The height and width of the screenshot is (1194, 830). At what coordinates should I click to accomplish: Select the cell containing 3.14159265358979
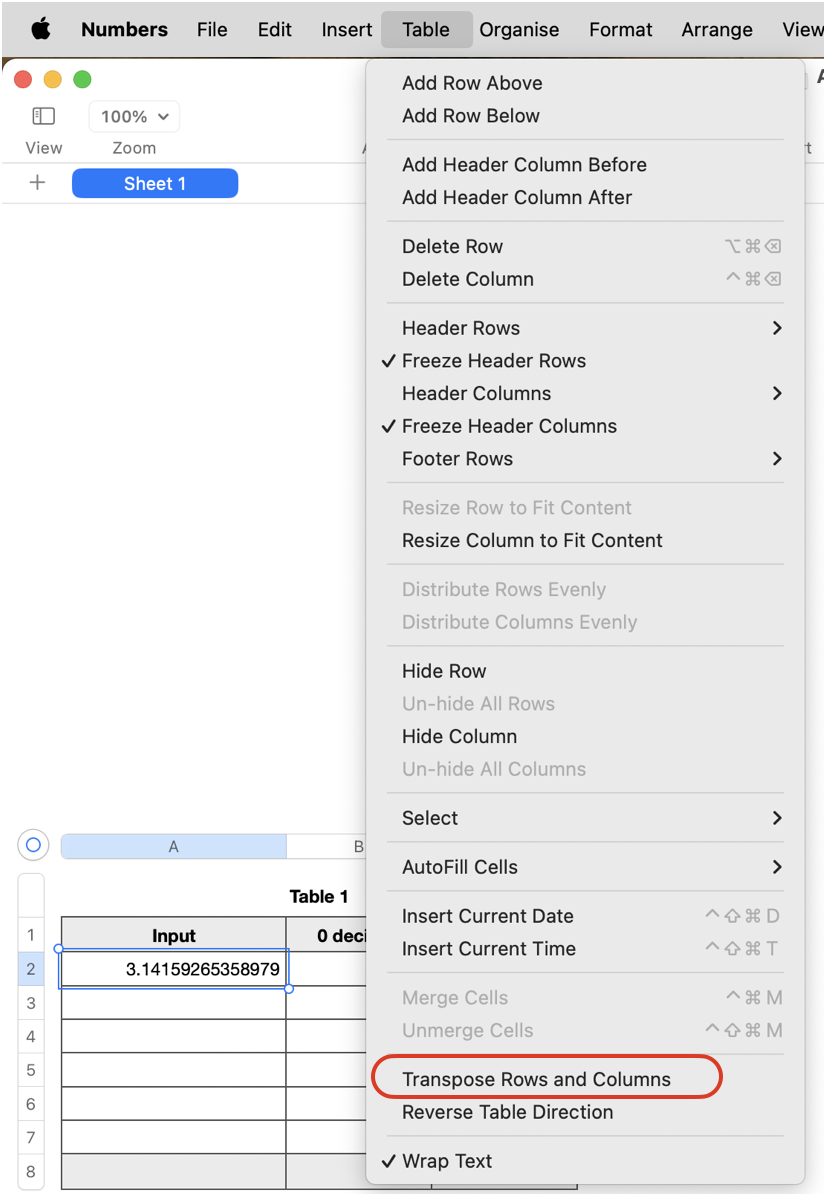tap(174, 969)
